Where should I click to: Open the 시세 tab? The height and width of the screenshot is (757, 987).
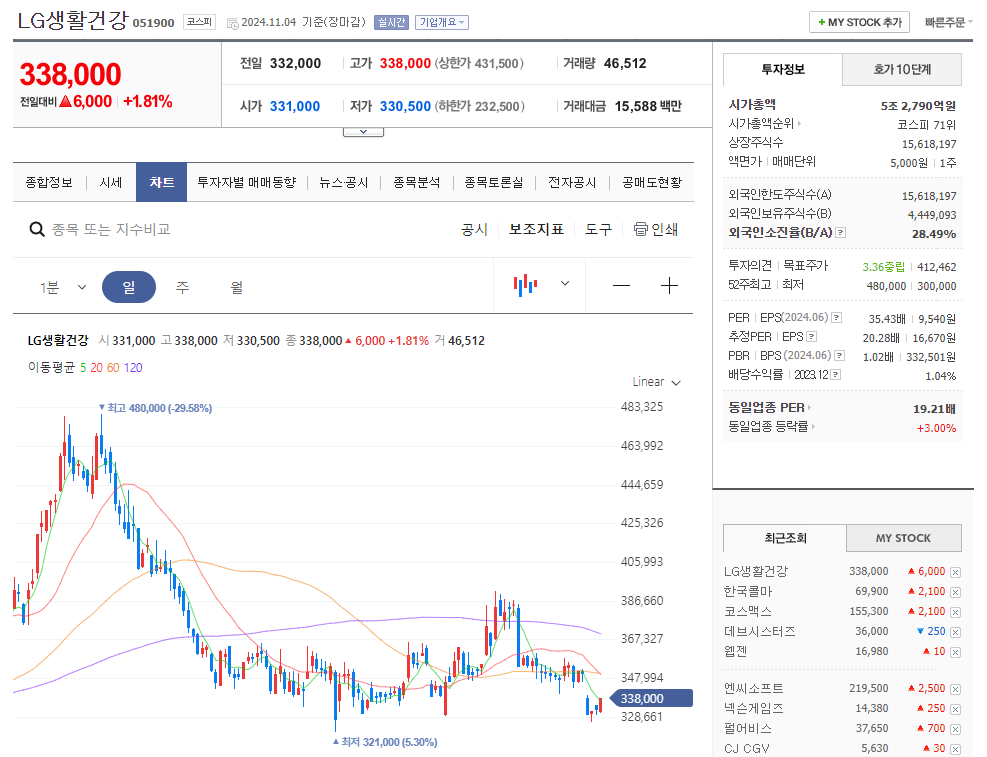(111, 182)
